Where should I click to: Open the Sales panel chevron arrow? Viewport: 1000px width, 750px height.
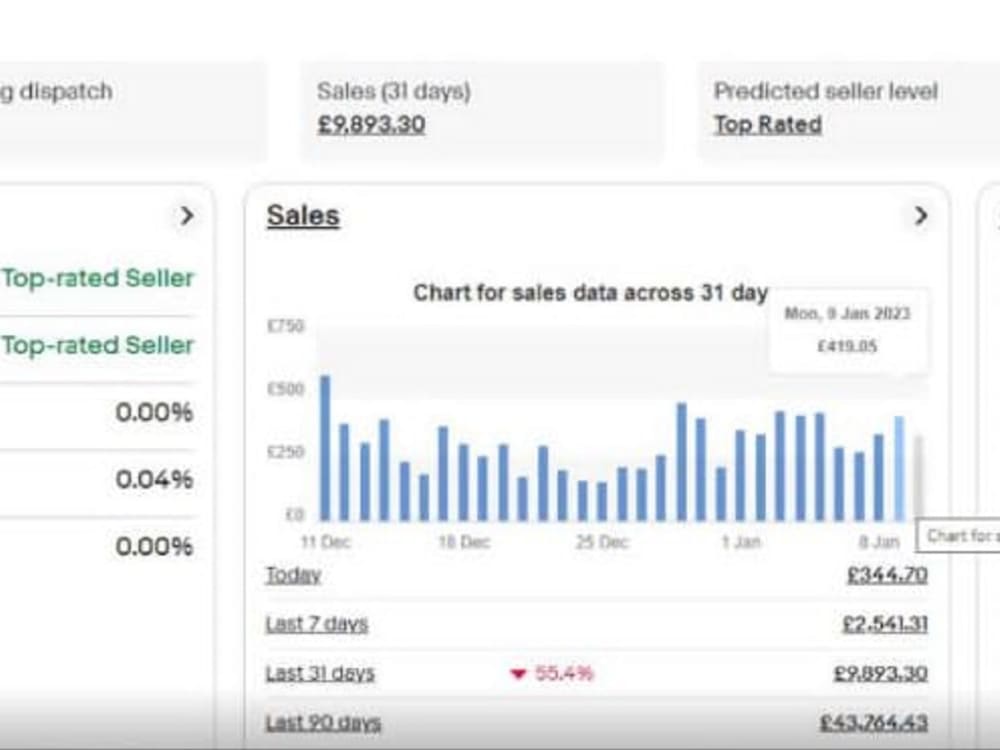[920, 216]
